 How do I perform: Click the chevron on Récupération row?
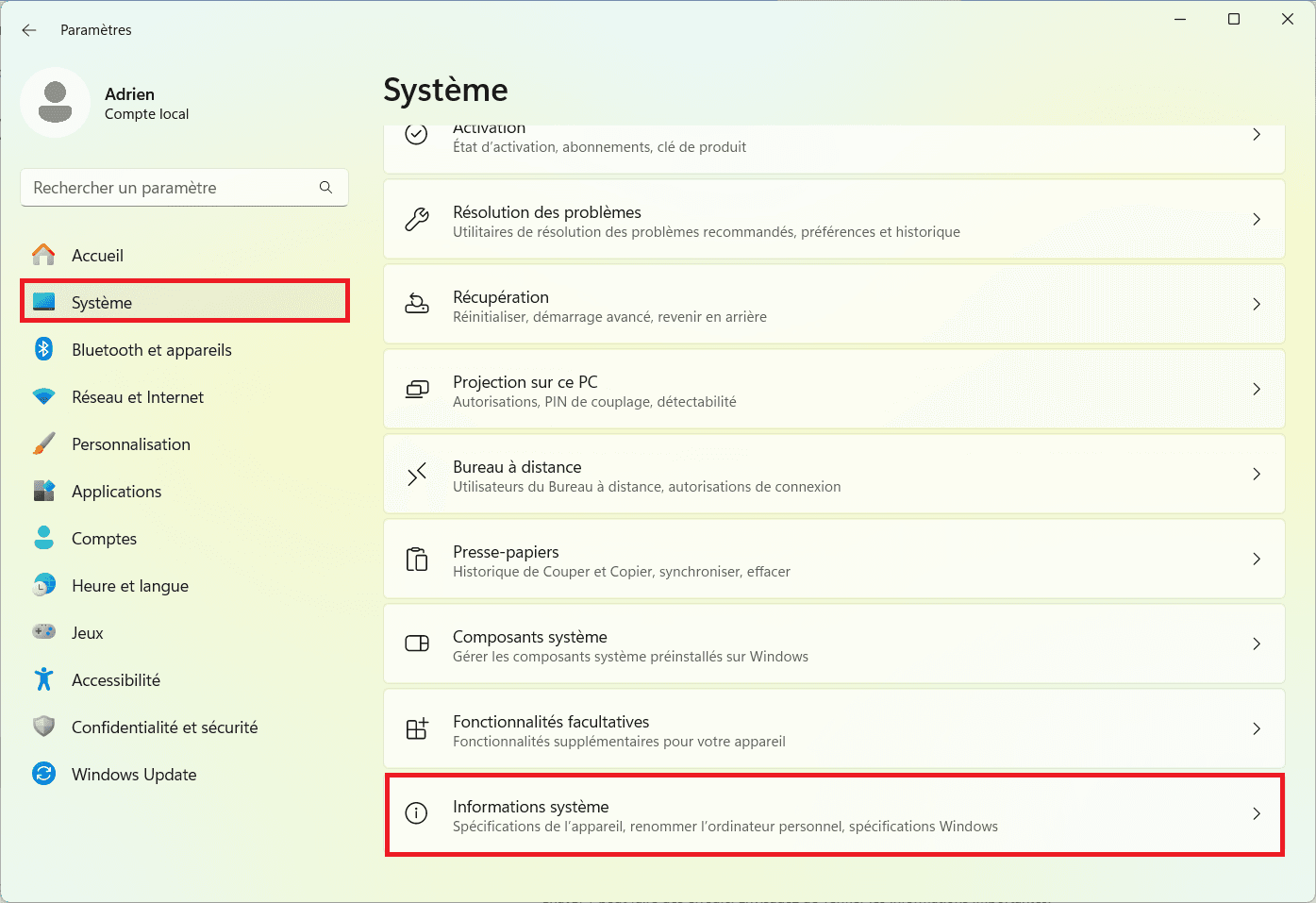click(1257, 304)
